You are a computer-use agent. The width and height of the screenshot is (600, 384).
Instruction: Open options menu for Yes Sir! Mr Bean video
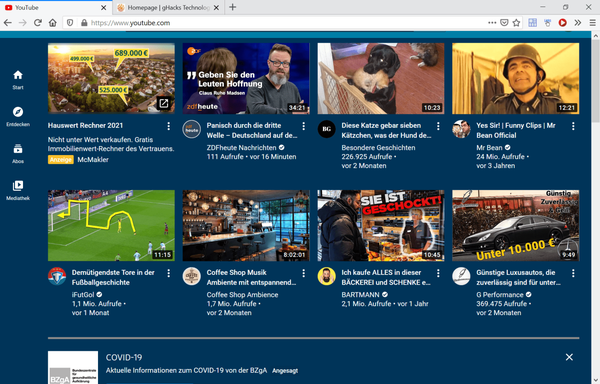(x=573, y=126)
